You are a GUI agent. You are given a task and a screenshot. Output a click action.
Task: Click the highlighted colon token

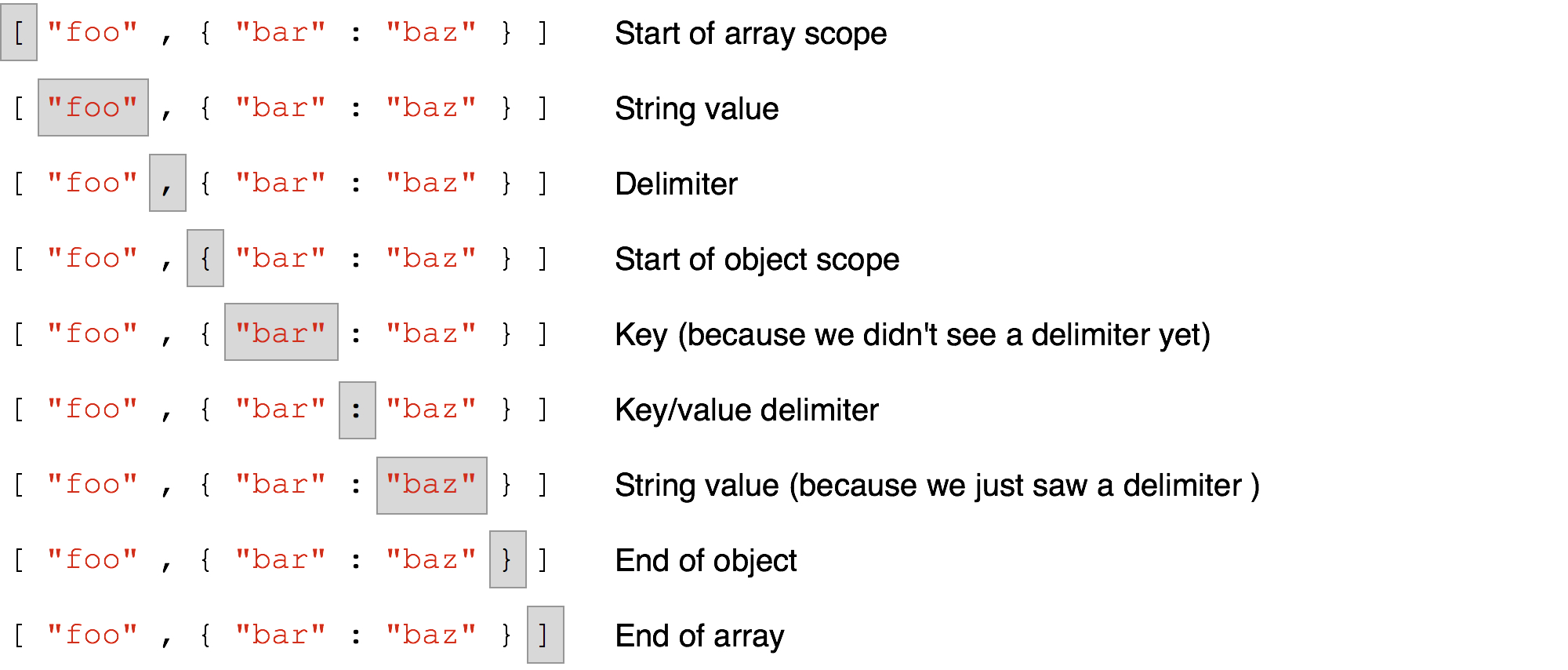(x=357, y=410)
